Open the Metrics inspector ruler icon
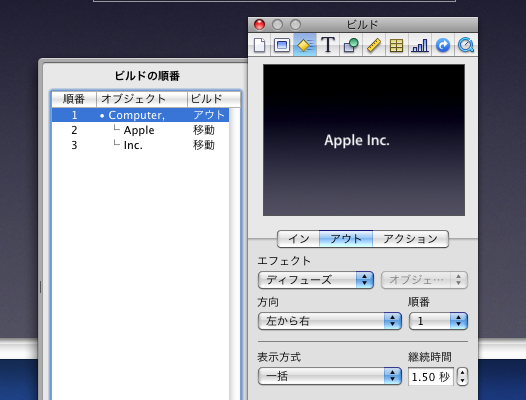Image resolution: width=526 pixels, height=400 pixels. (x=374, y=45)
